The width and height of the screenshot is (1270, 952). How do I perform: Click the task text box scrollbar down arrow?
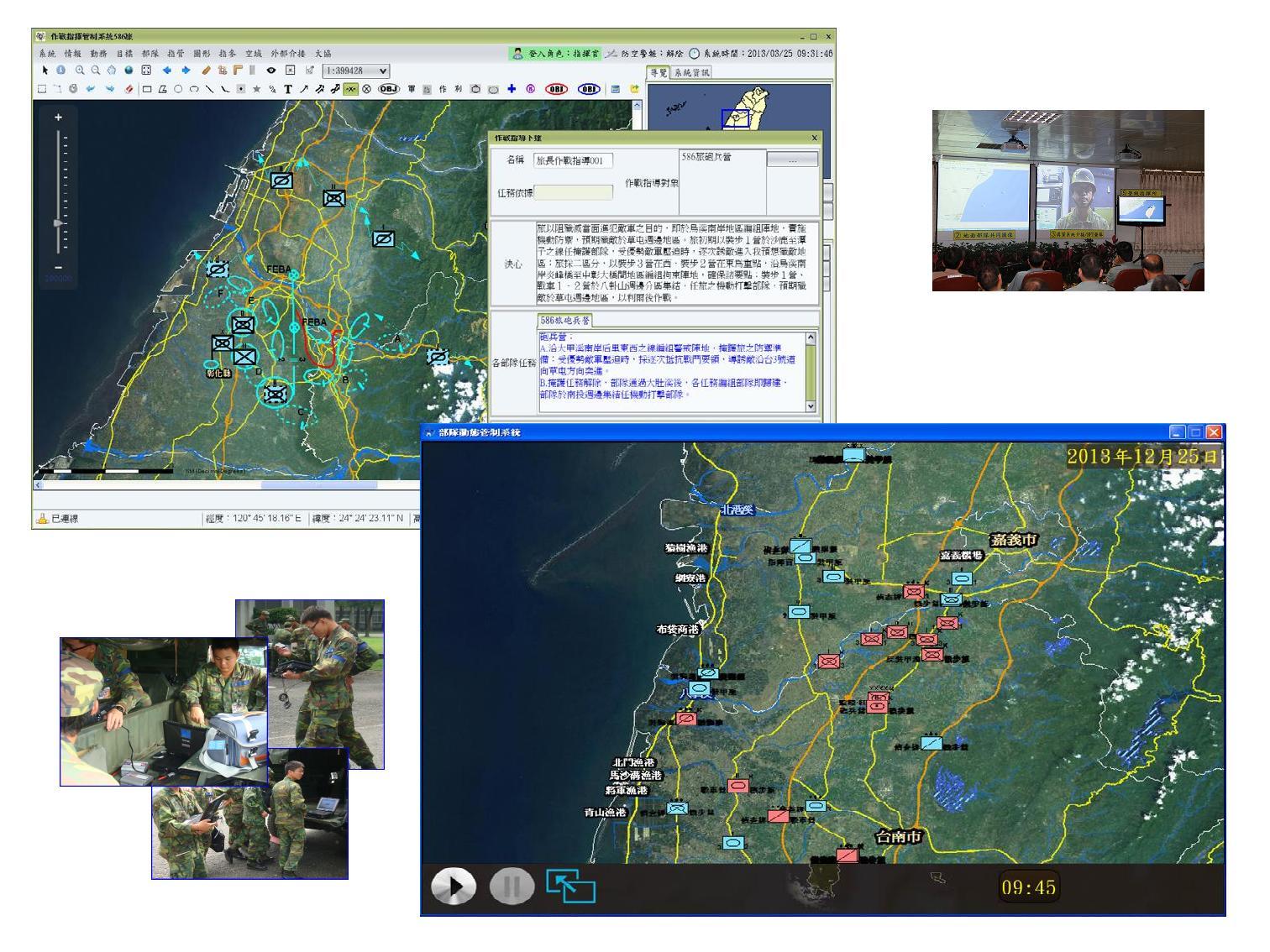(811, 405)
